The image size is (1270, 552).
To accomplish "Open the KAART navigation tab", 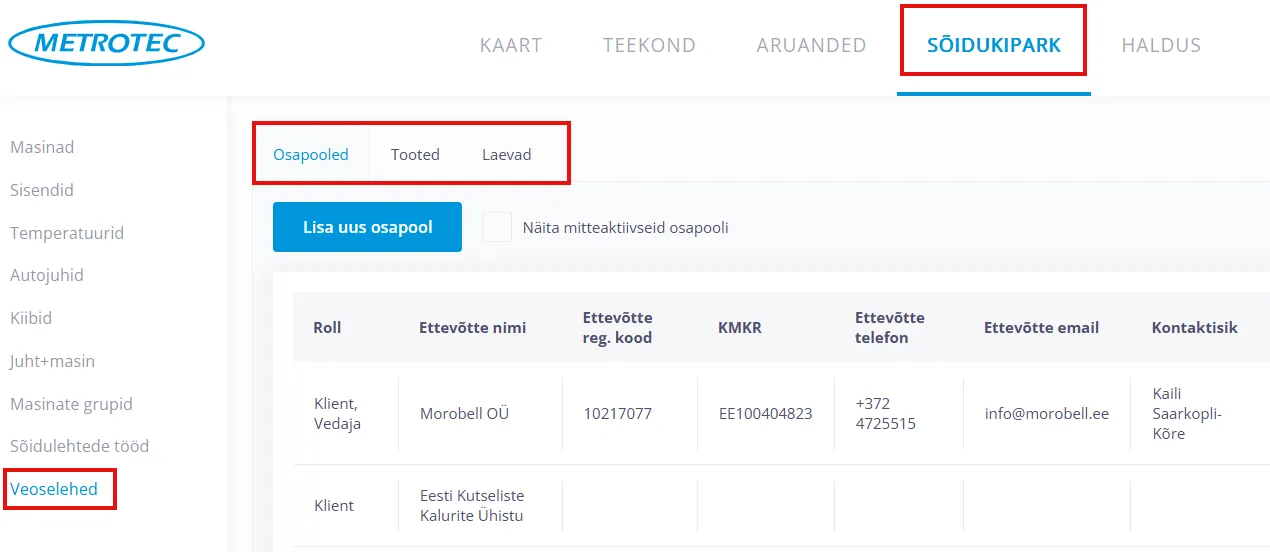I will click(511, 45).
